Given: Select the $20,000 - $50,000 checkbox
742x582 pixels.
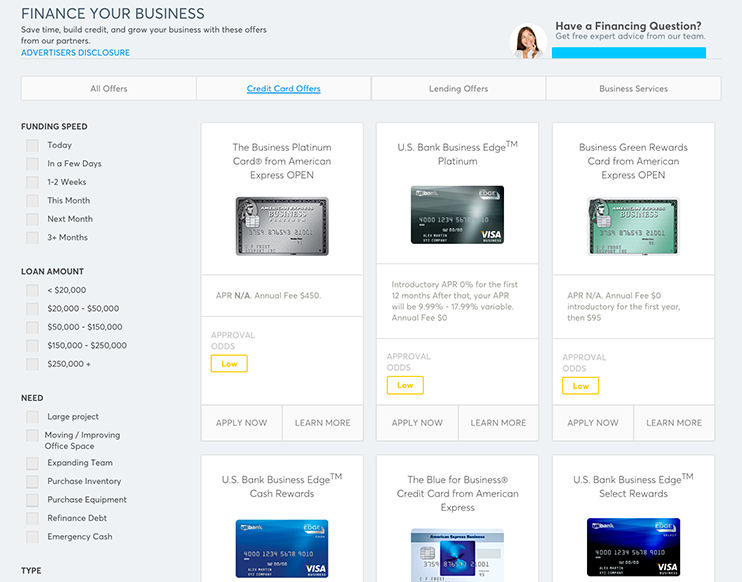Looking at the screenshot, I should [32, 309].
